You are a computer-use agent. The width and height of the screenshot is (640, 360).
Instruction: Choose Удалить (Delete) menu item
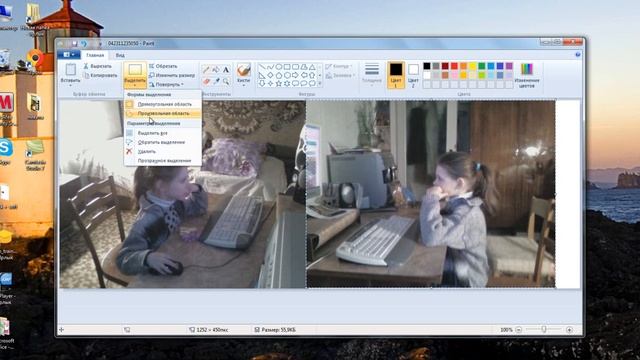pos(163,151)
